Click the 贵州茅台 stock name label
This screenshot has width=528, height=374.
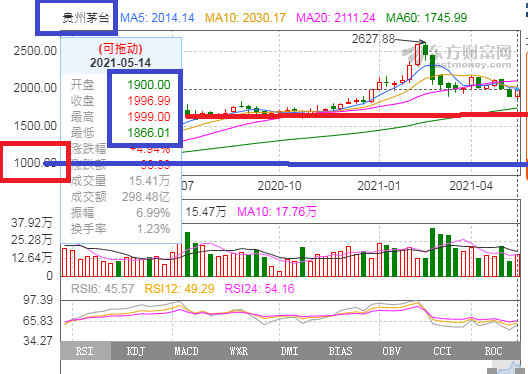click(x=86, y=18)
